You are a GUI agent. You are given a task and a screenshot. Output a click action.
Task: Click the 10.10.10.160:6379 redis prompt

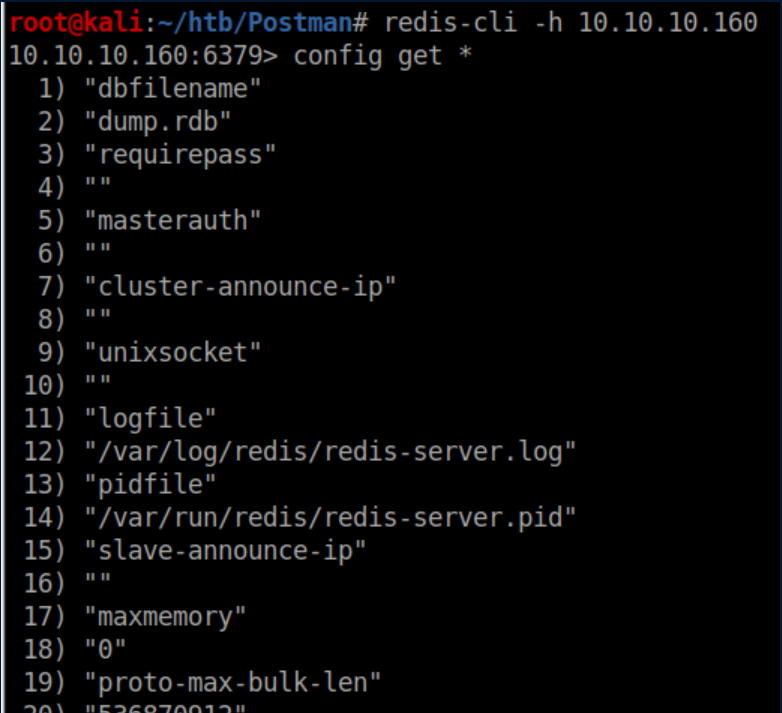[140, 55]
